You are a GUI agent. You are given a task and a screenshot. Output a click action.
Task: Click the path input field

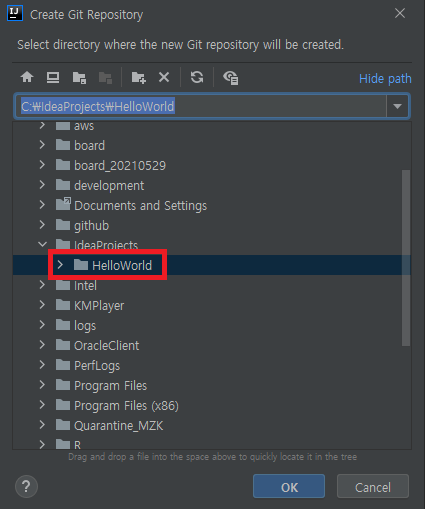(200, 106)
